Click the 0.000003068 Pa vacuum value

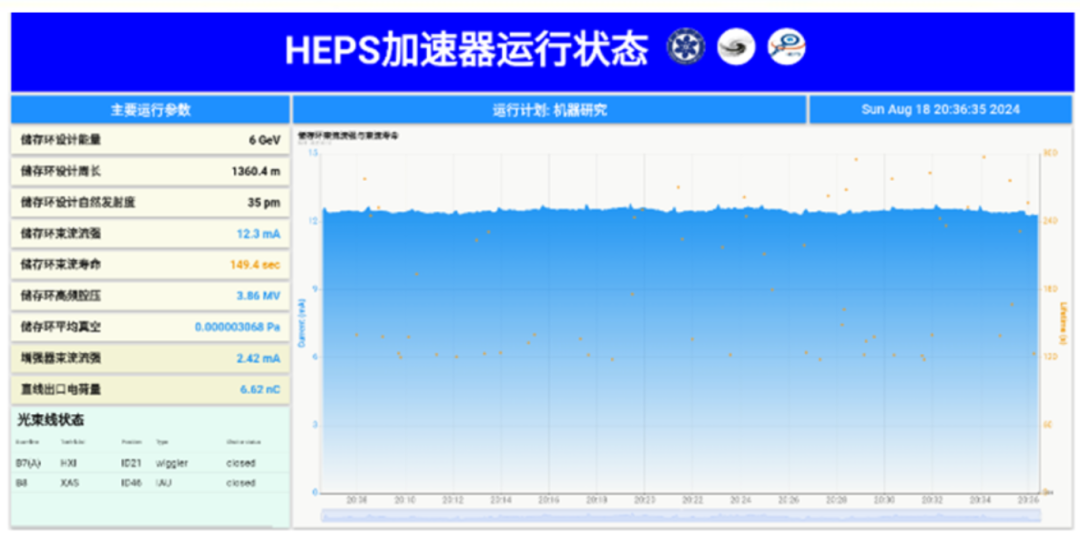click(x=237, y=327)
